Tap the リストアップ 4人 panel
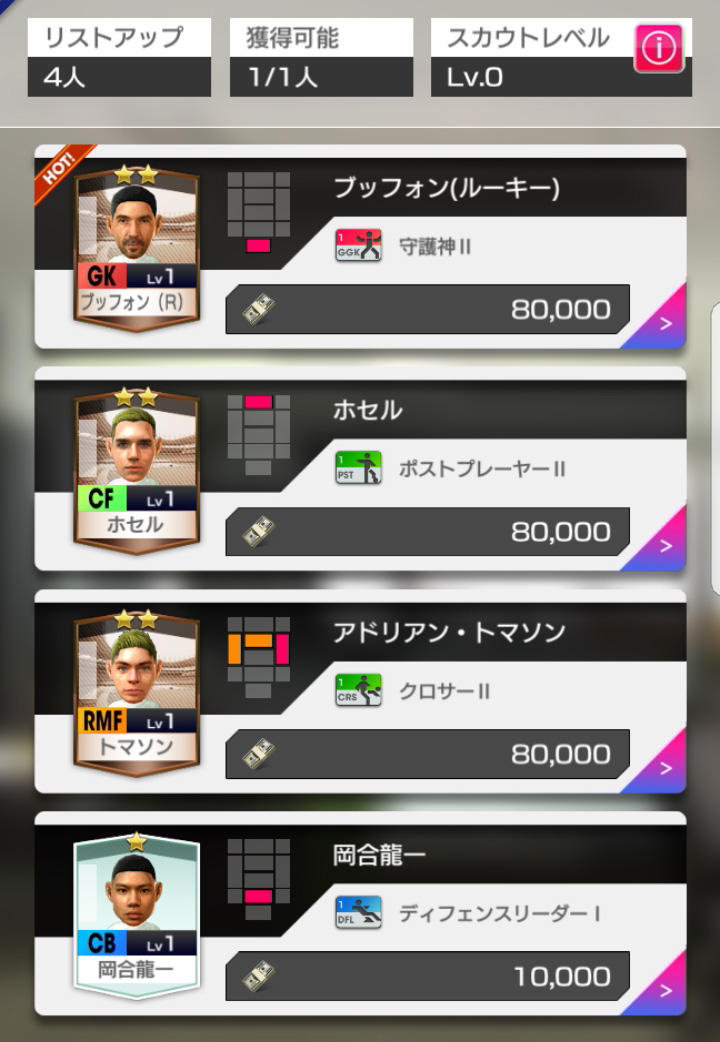720x1042 pixels. point(119,58)
